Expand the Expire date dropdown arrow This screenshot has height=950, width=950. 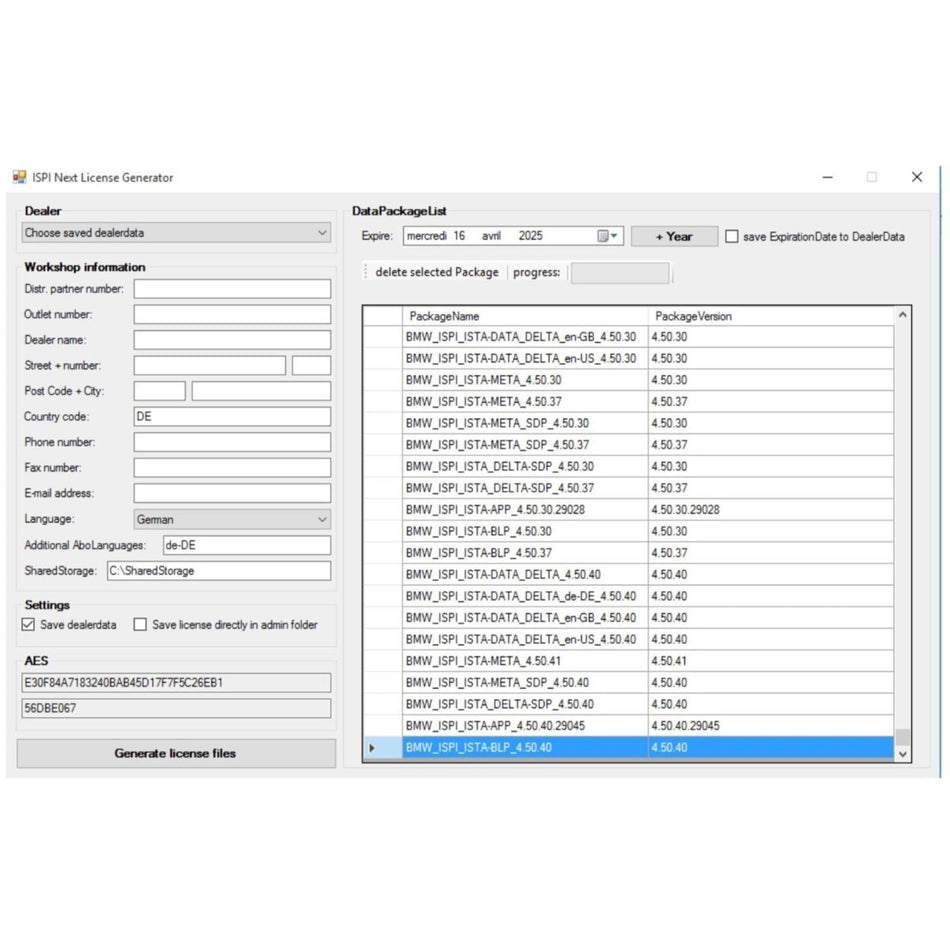(x=613, y=236)
